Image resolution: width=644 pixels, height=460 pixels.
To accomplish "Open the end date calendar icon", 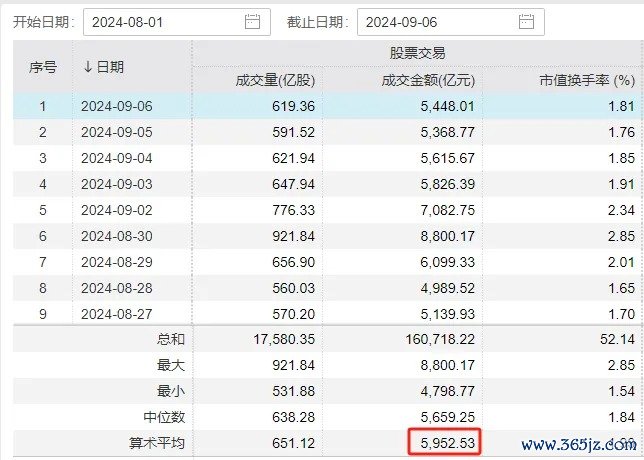I will (527, 21).
